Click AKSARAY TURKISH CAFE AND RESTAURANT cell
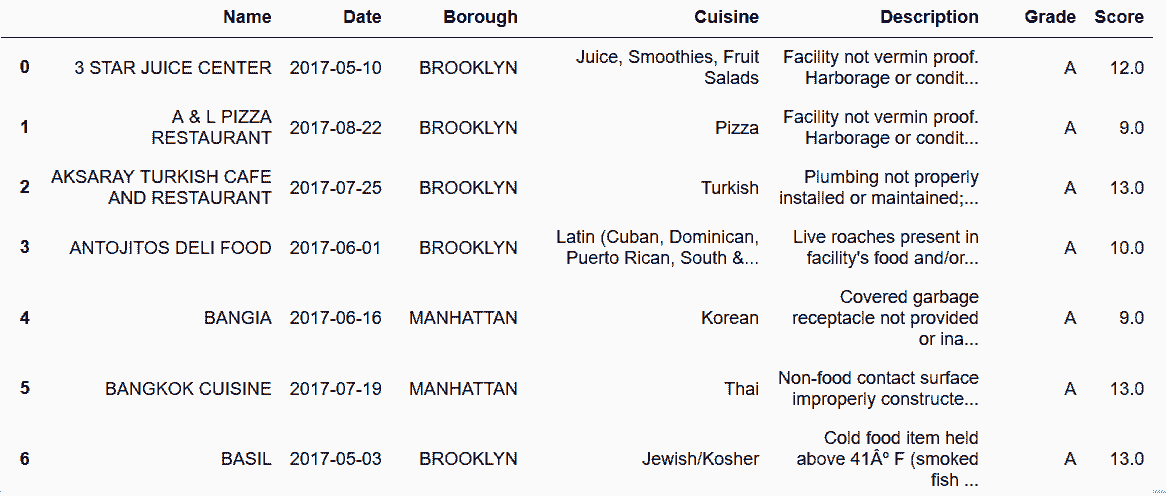The image size is (1166, 496). pos(161,187)
